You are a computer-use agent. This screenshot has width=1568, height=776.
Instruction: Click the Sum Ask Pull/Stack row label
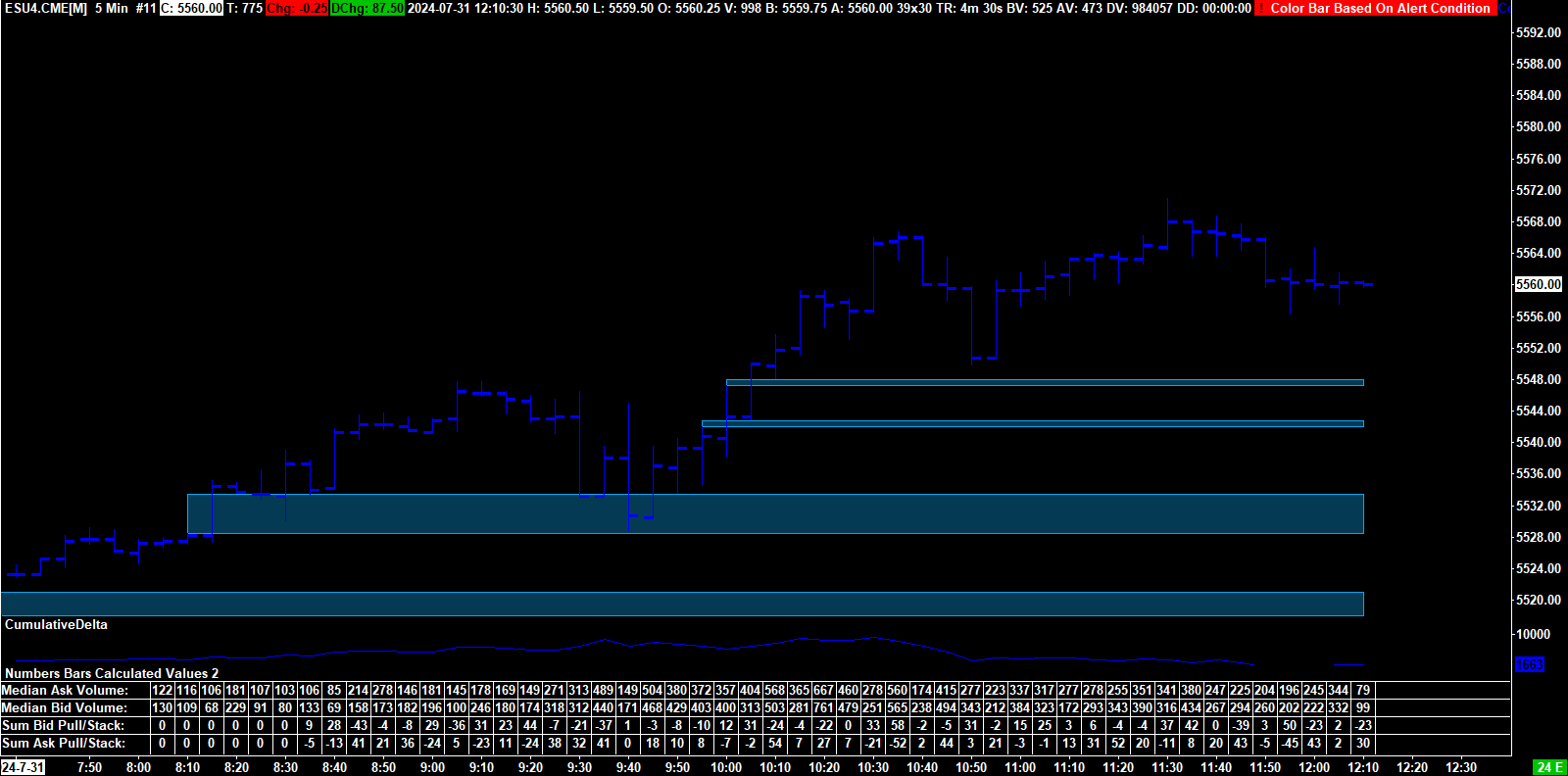[64, 743]
